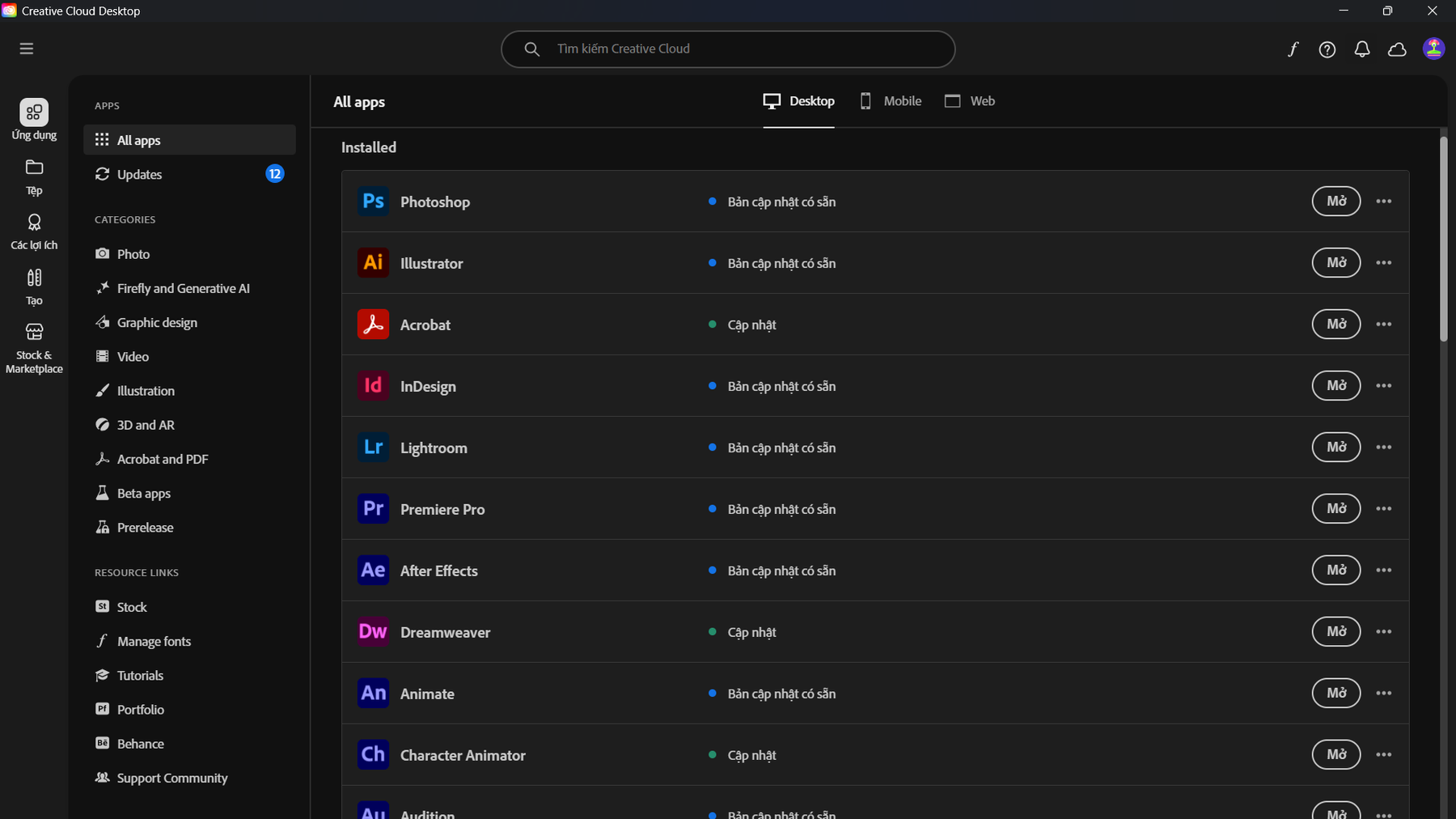1456x819 pixels.
Task: Select Updates in the sidebar
Action: [139, 175]
